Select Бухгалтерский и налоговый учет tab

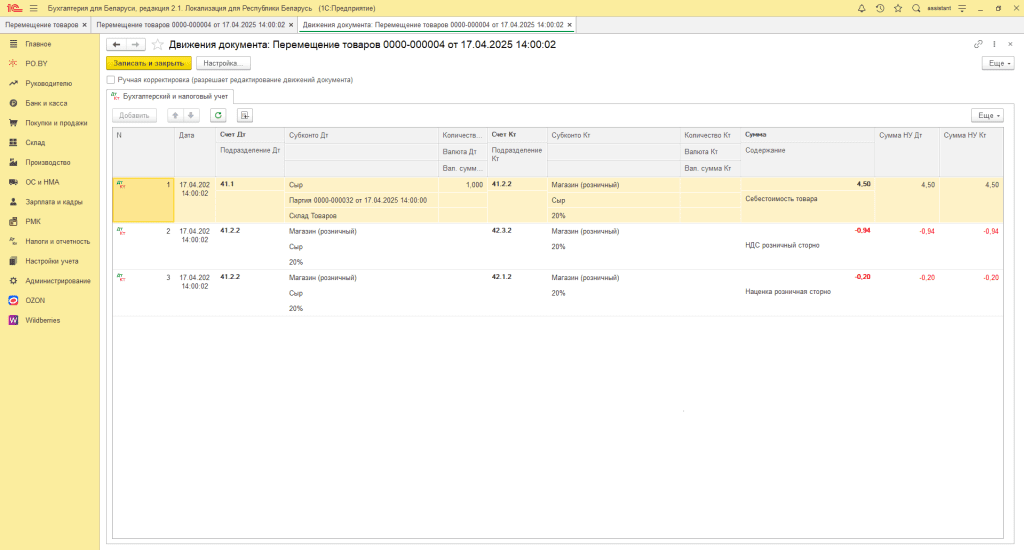click(170, 96)
